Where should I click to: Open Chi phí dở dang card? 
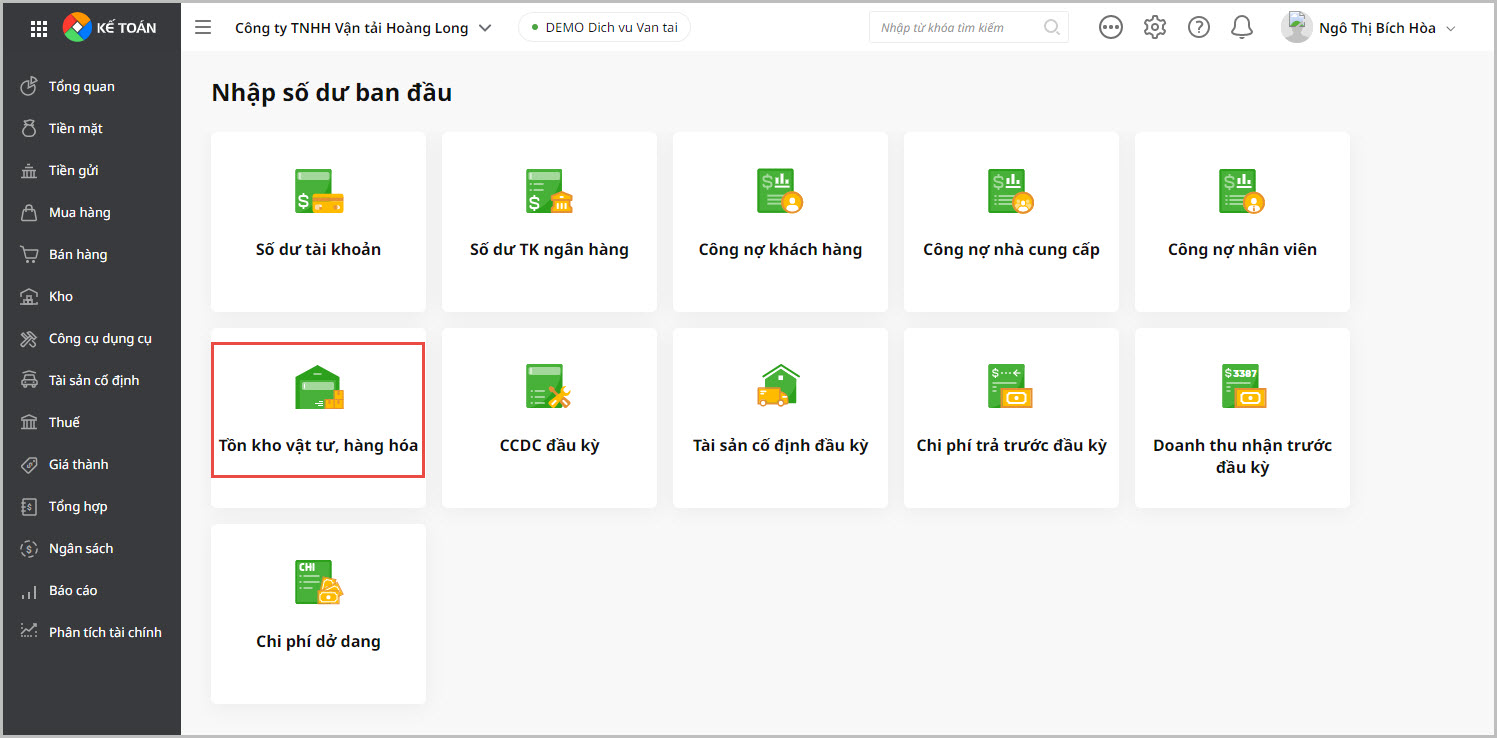coord(318,614)
